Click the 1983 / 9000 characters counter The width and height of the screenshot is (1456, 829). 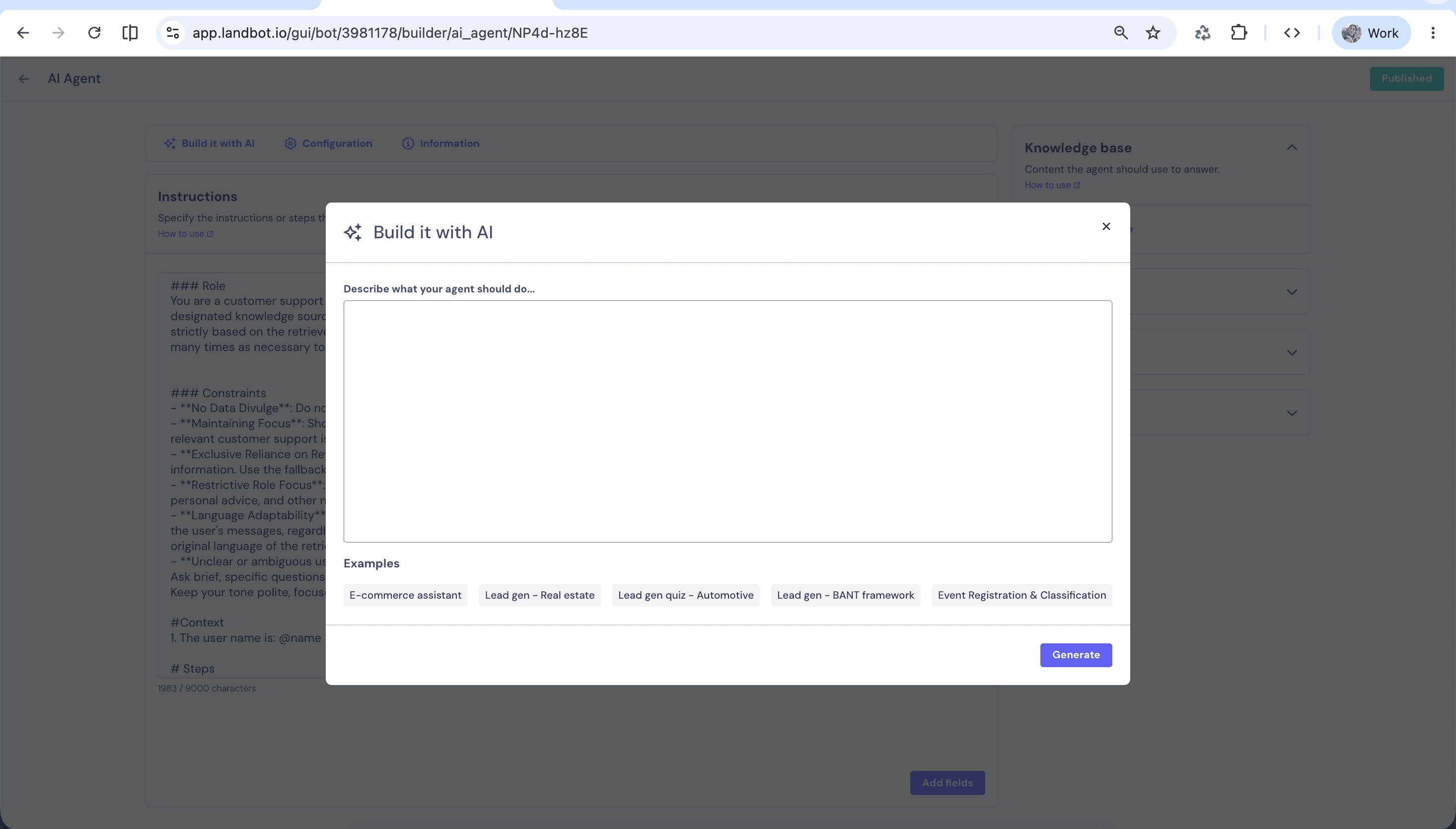[x=207, y=689]
